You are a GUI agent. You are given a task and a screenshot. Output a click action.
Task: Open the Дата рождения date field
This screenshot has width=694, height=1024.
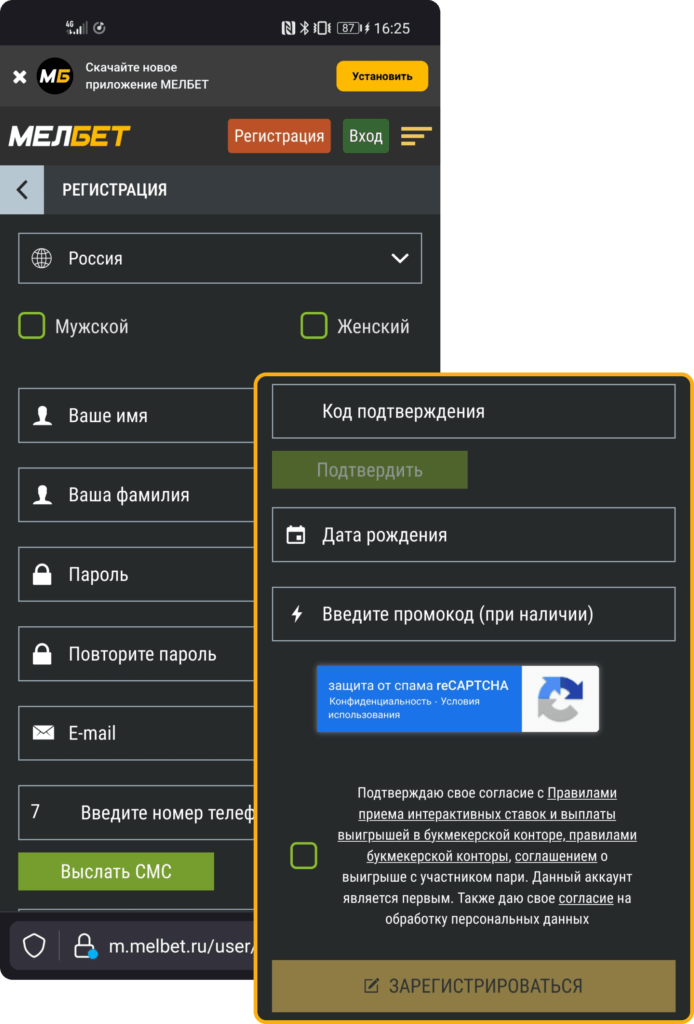click(x=473, y=535)
